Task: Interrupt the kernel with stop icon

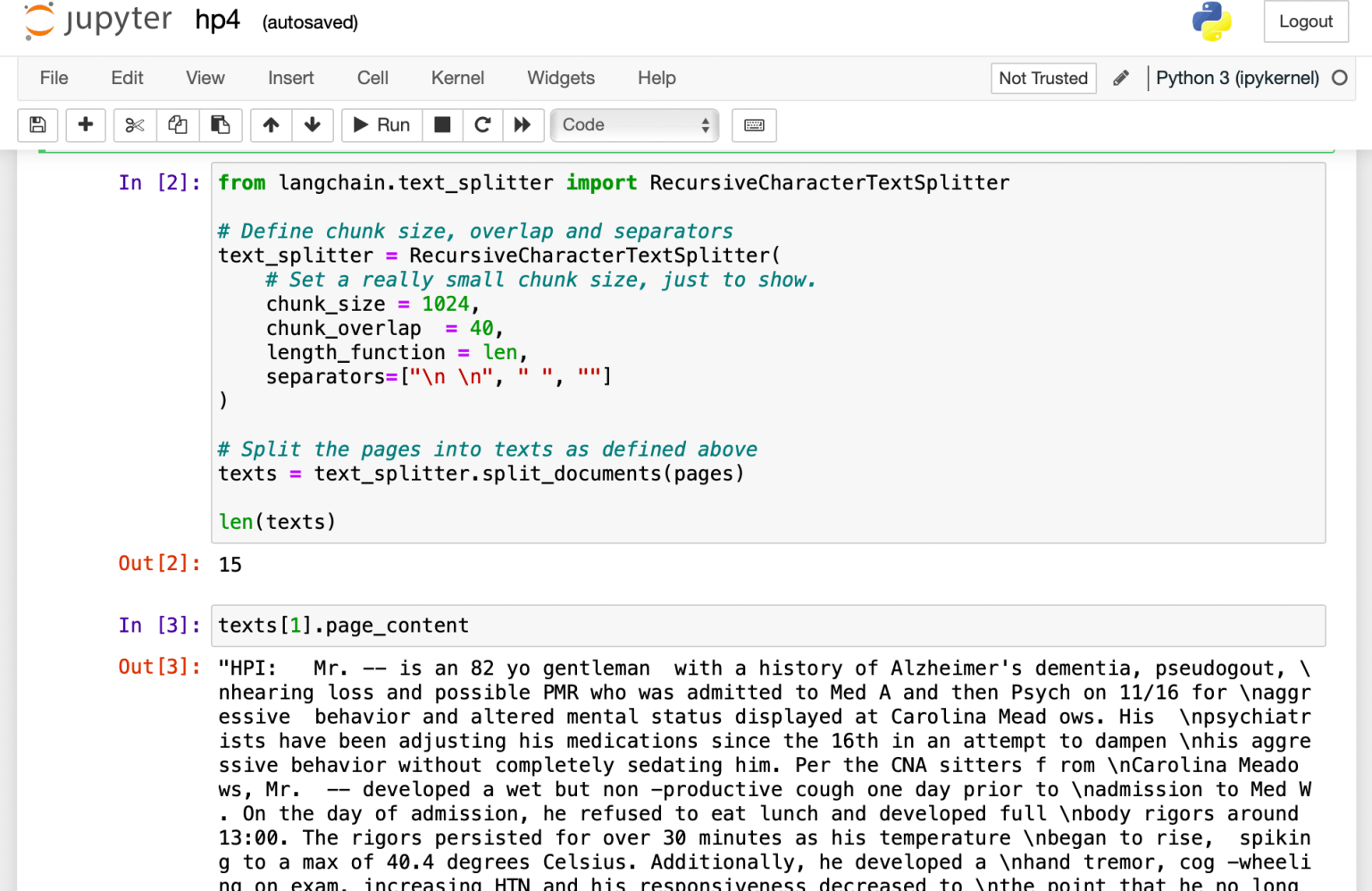Action: pos(442,125)
